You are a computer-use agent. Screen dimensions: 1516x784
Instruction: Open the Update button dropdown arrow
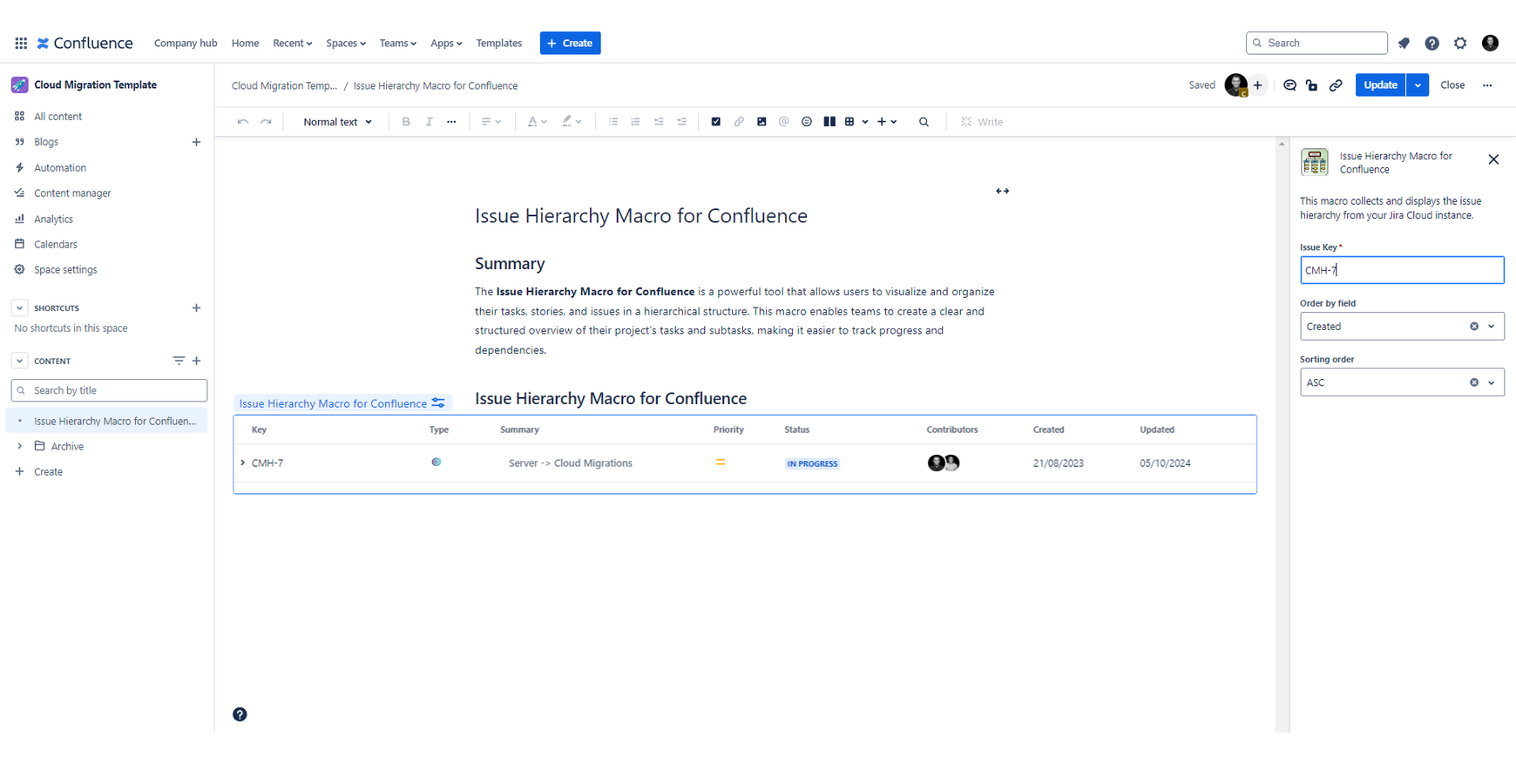(x=1418, y=85)
